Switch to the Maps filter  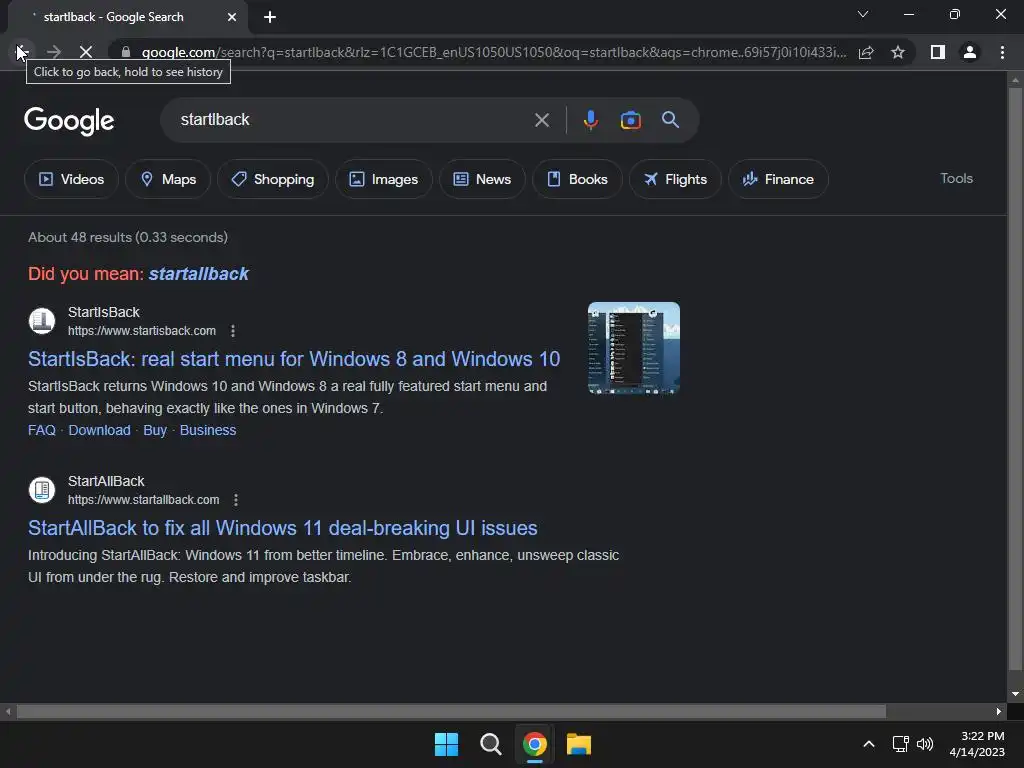pos(168,179)
